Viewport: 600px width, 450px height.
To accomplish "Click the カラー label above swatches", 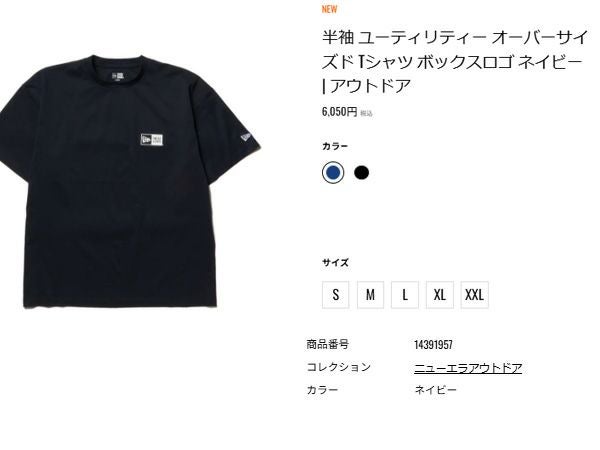I will point(335,146).
